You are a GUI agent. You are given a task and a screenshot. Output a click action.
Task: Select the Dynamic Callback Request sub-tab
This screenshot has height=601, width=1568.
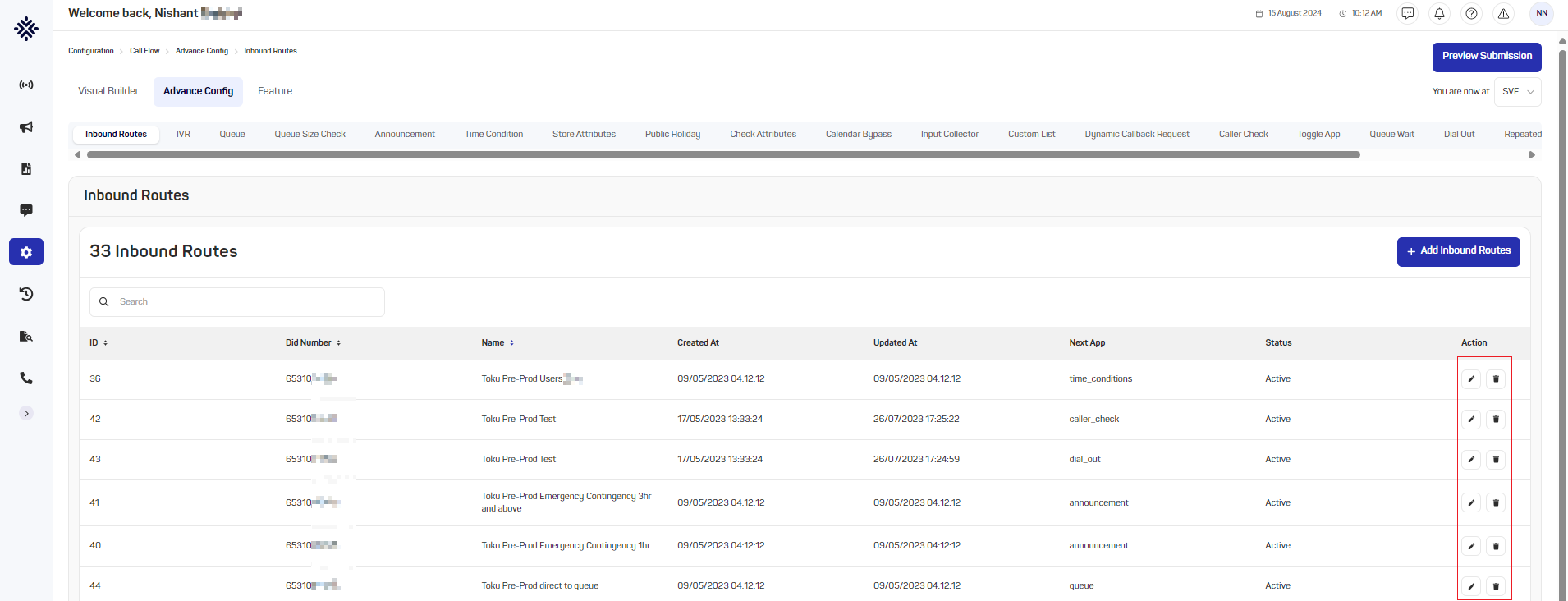pos(1137,134)
